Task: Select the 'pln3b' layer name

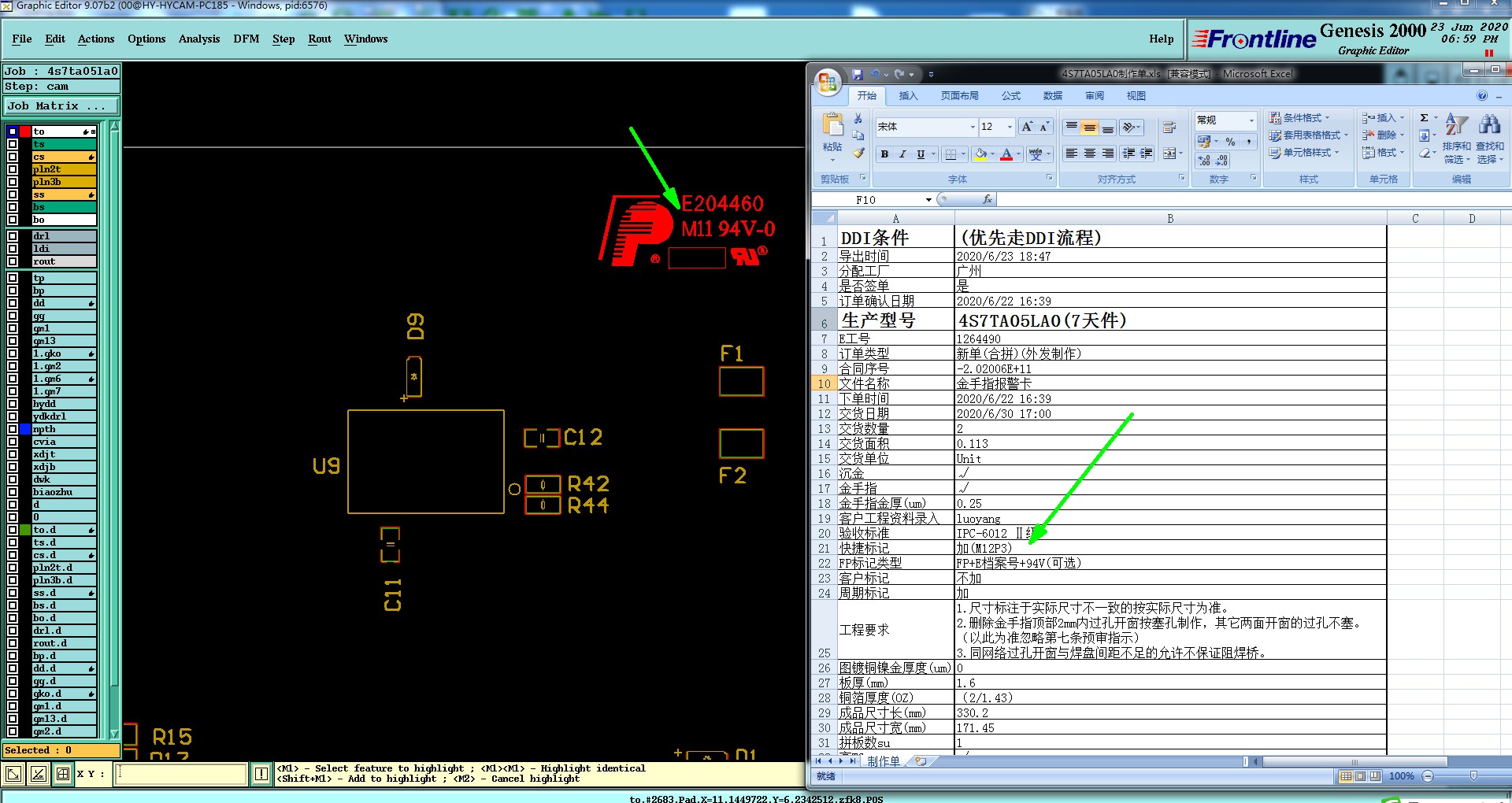Action: (64, 182)
